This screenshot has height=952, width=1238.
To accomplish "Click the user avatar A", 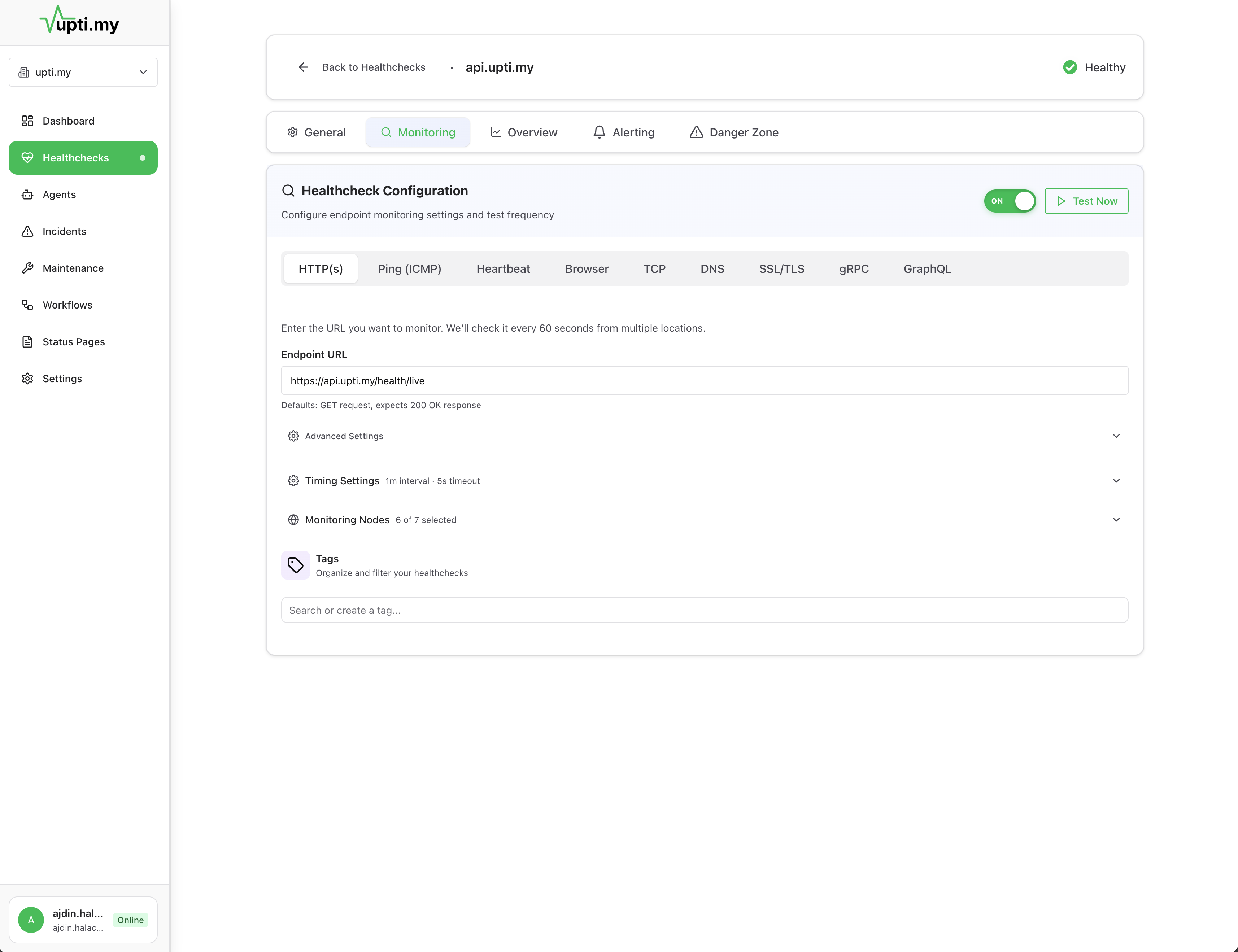I will click(x=31, y=920).
